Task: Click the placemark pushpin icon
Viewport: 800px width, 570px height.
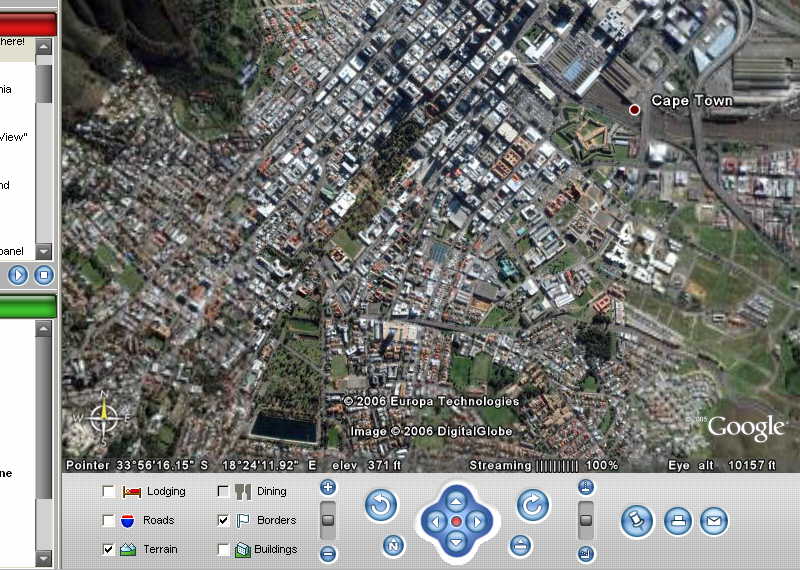Action: coord(636,520)
